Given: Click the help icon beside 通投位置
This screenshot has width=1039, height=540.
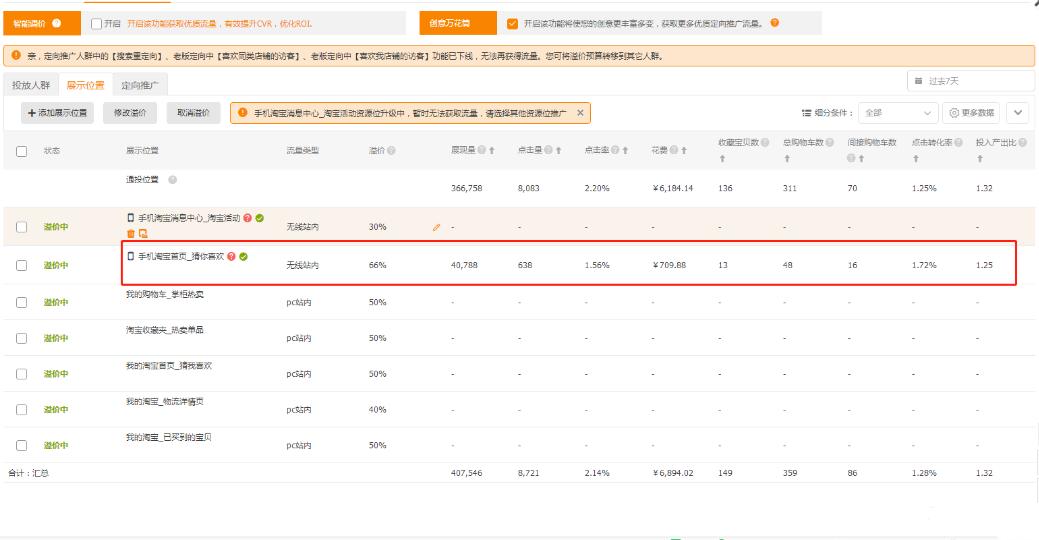Looking at the screenshot, I should [173, 180].
